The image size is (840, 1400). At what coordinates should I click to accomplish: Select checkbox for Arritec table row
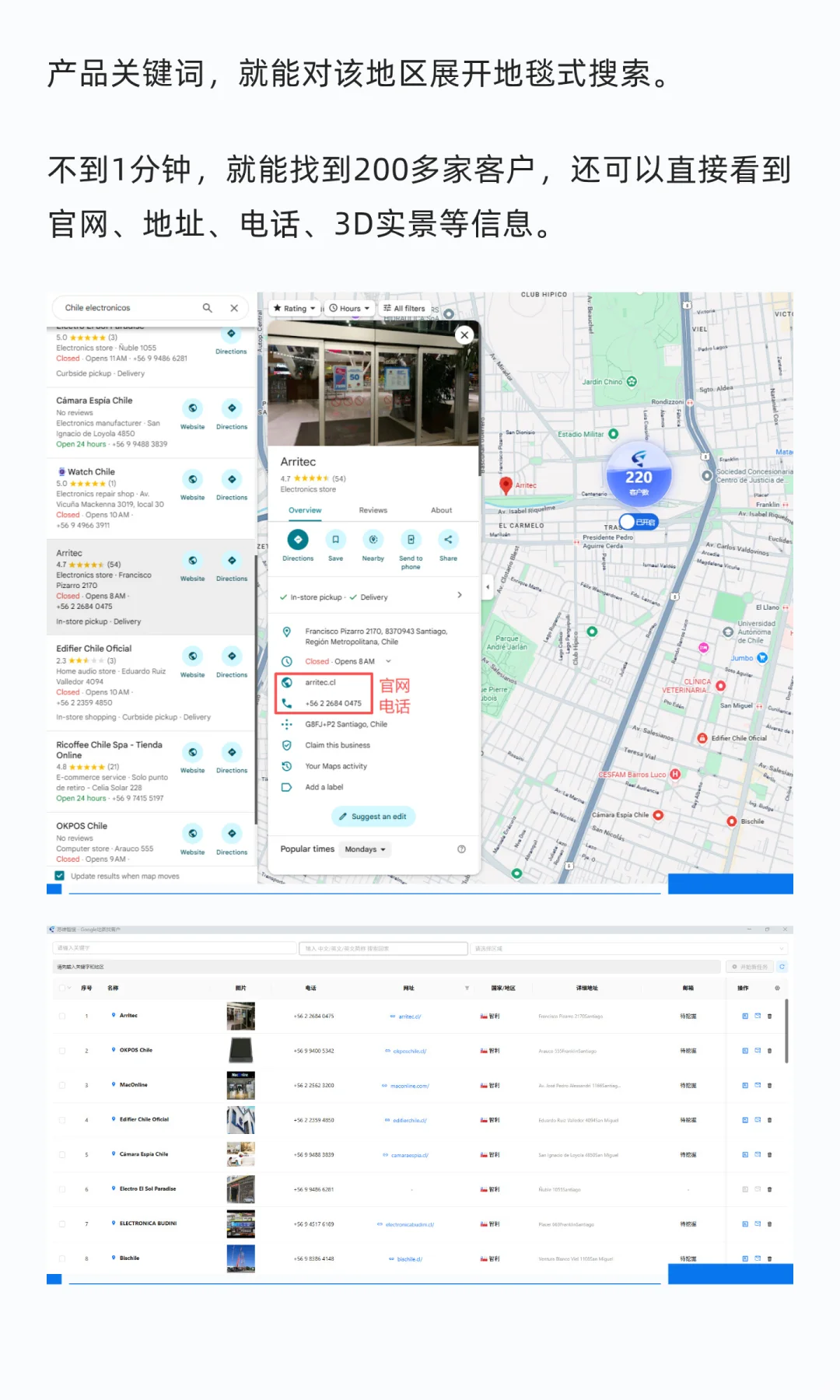coord(62,1016)
